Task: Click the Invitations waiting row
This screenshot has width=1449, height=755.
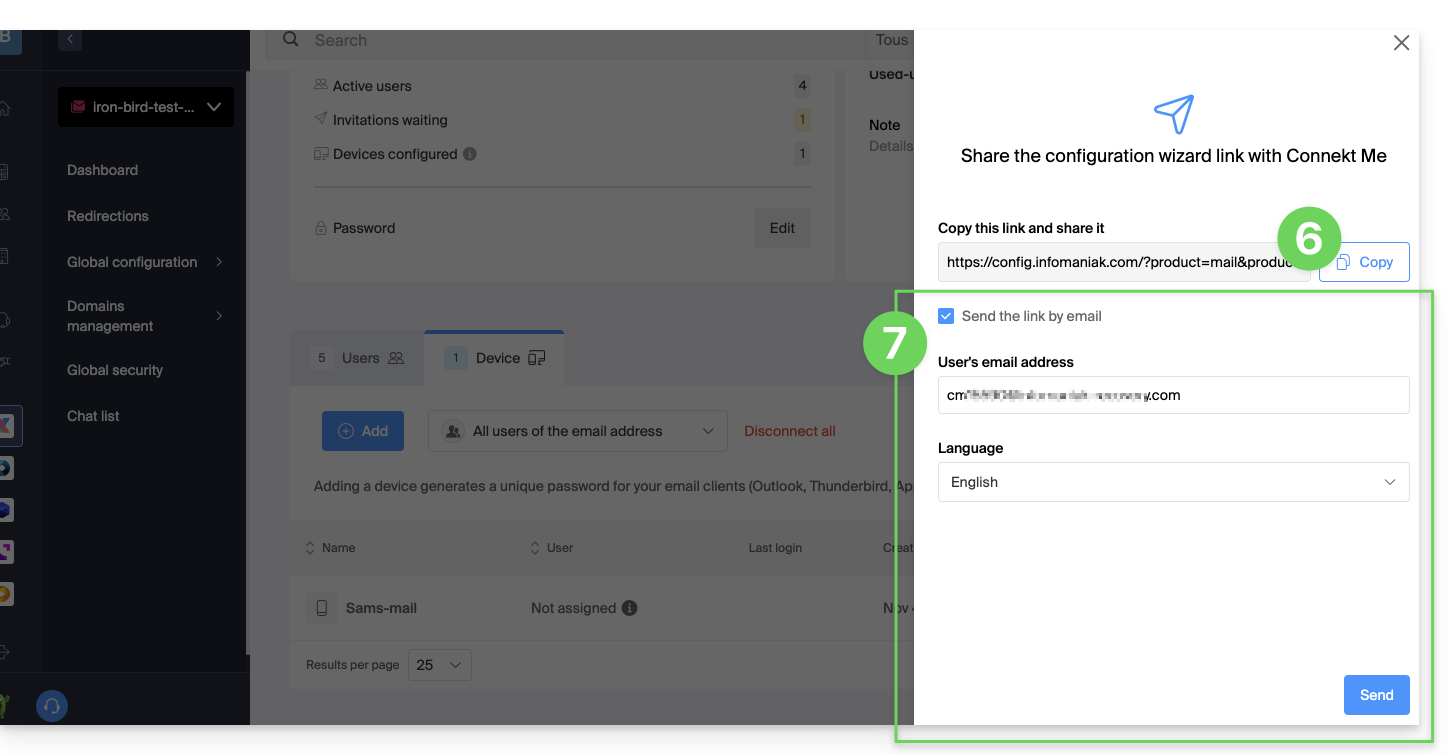Action: point(562,120)
